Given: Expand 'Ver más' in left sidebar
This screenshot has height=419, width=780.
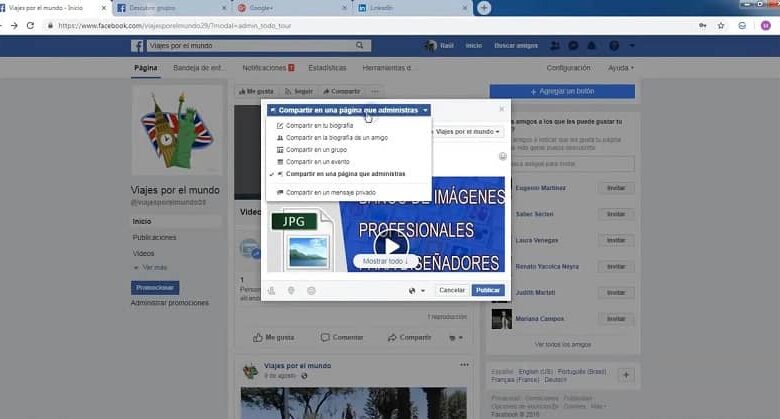Looking at the screenshot, I should [x=151, y=268].
